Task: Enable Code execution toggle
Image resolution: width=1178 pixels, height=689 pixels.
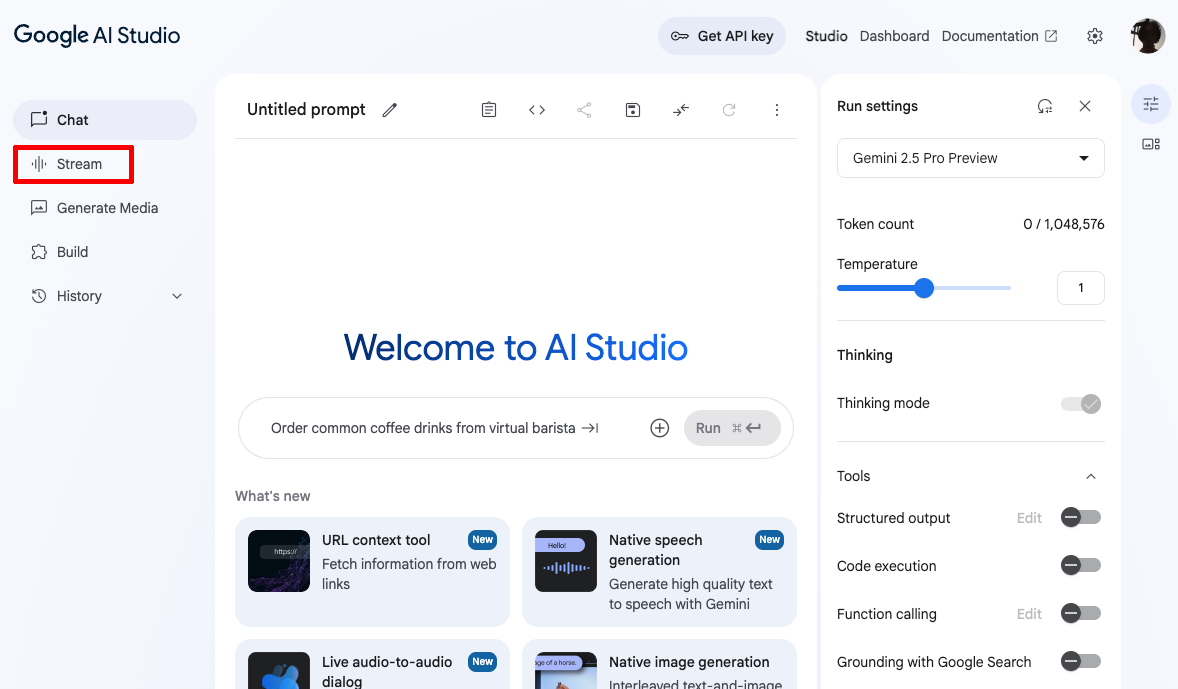Action: [1081, 565]
